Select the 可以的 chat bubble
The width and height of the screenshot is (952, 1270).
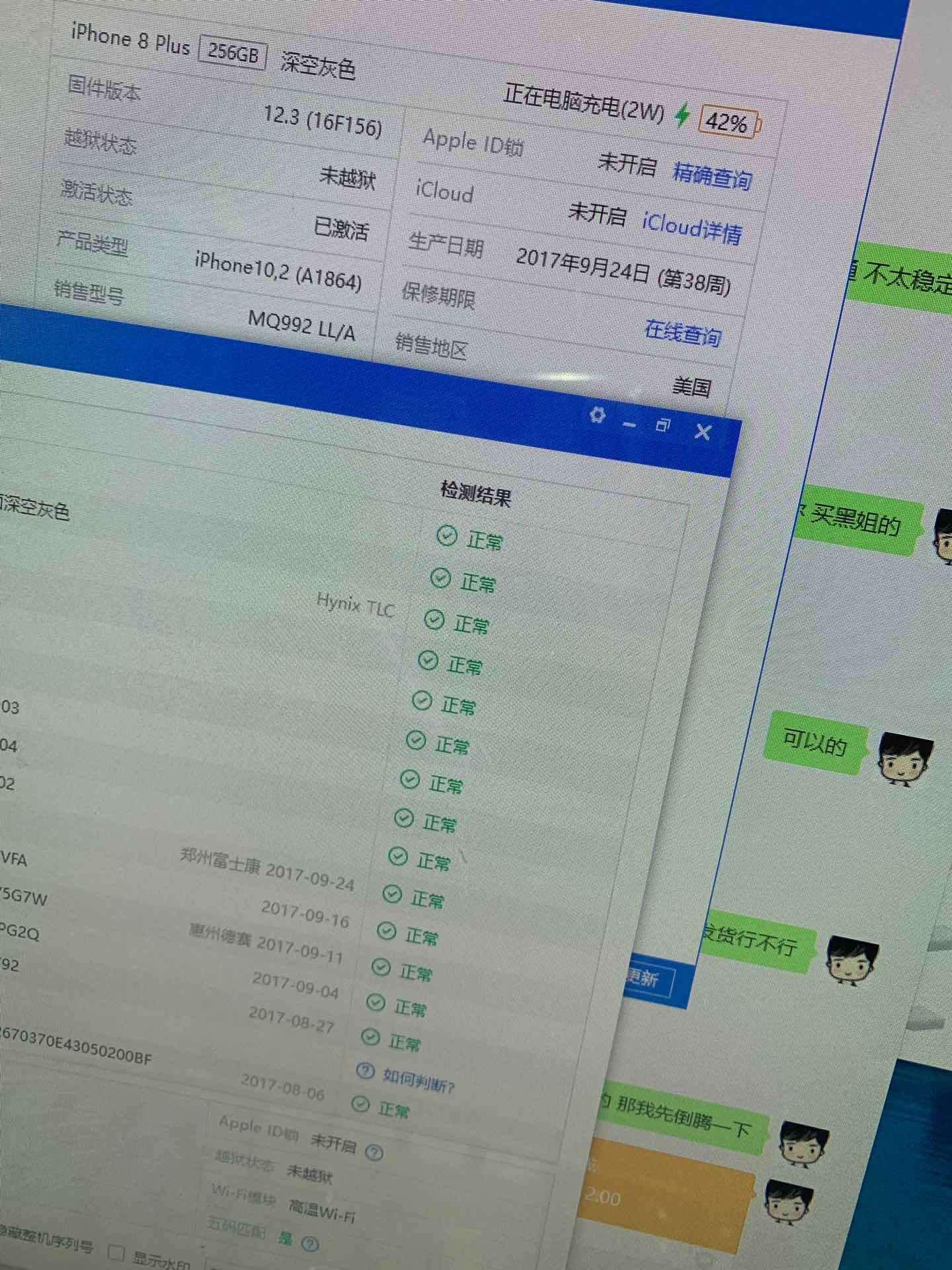point(815,743)
